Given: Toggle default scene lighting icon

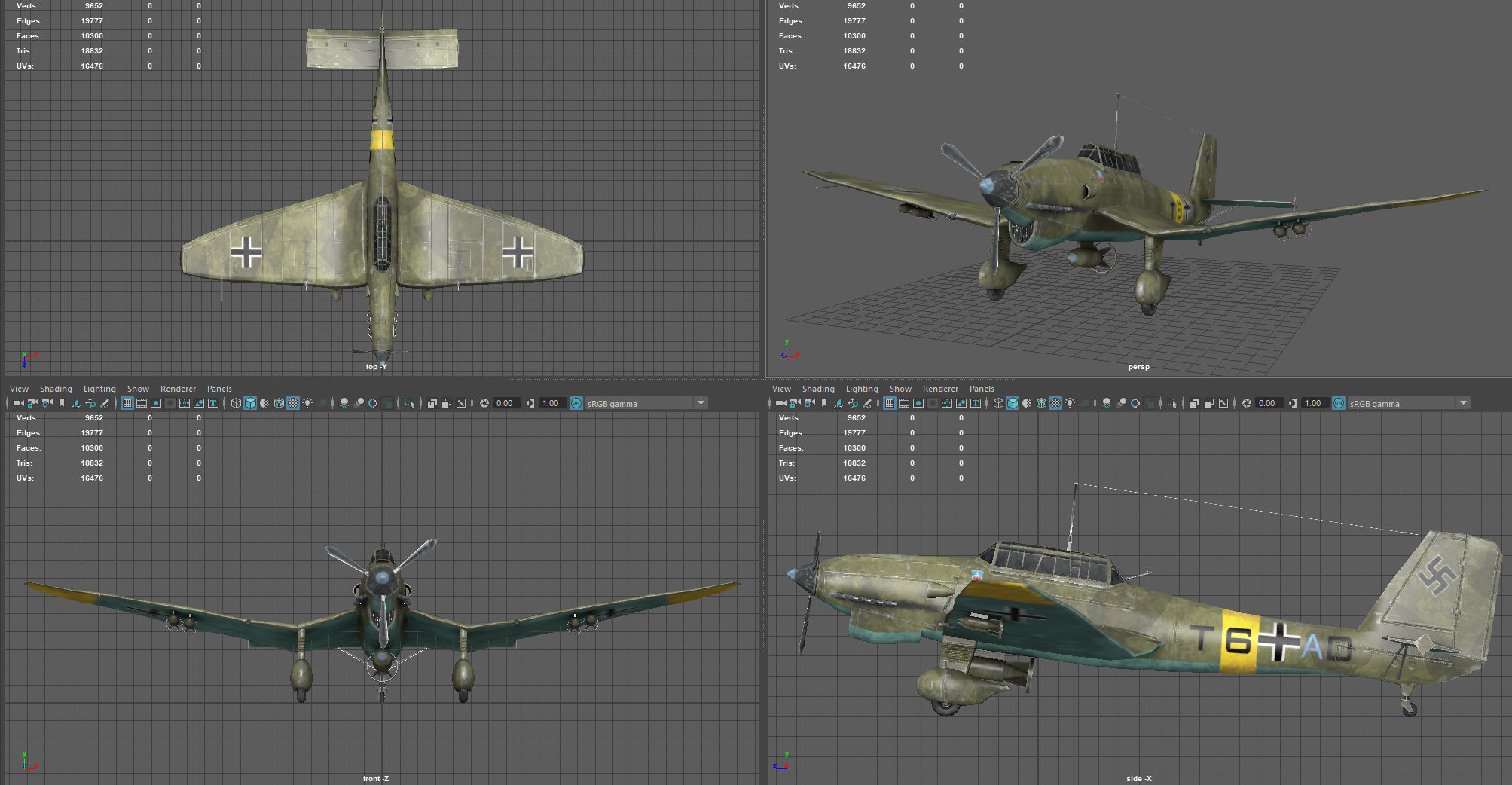Looking at the screenshot, I should [x=308, y=402].
